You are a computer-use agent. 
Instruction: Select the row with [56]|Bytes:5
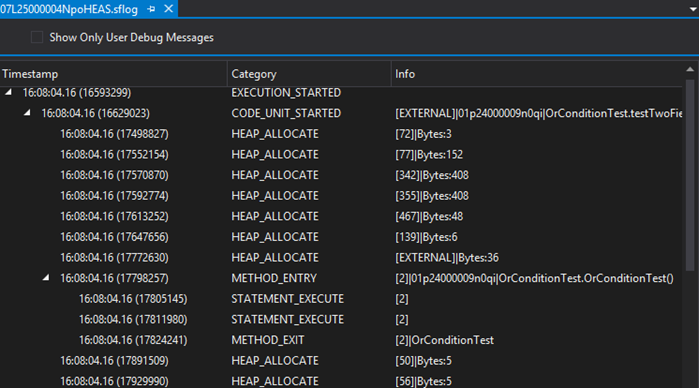tap(341, 381)
